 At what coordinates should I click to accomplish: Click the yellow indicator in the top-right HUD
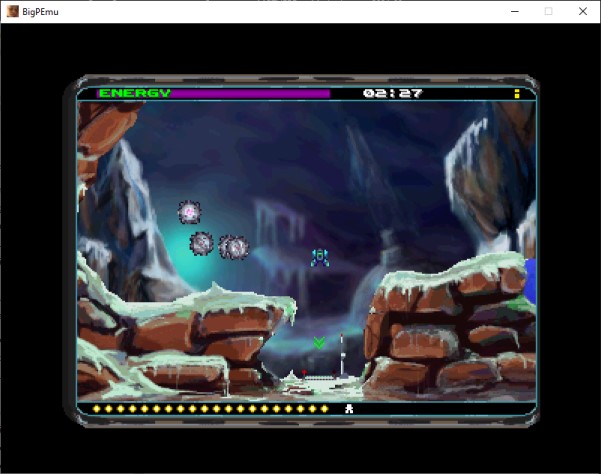517,93
